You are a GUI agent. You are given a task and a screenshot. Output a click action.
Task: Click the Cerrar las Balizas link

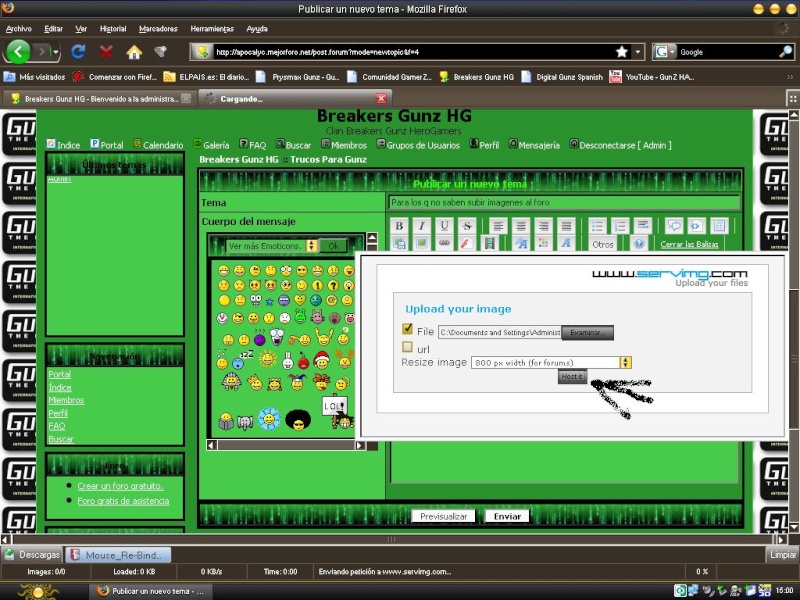689,244
